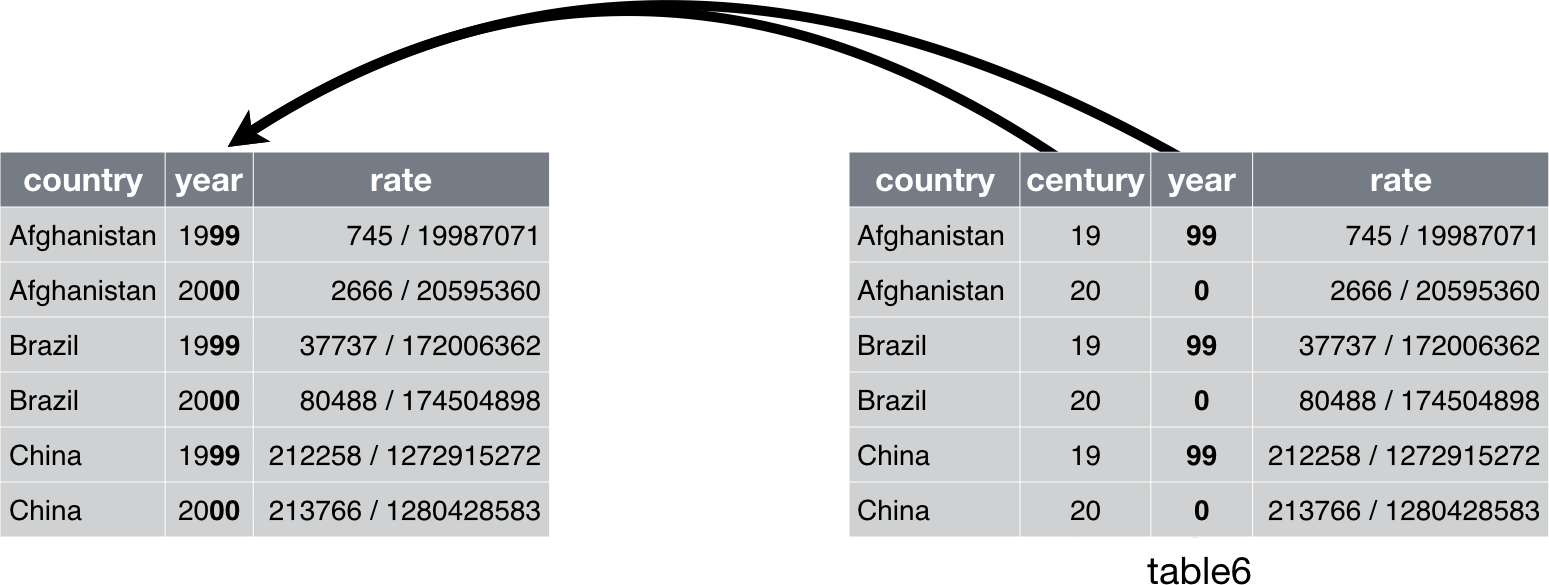Click the arrowhead pointing at the left table
Image resolution: width=1549 pixels, height=585 pixels.
[x=246, y=131]
